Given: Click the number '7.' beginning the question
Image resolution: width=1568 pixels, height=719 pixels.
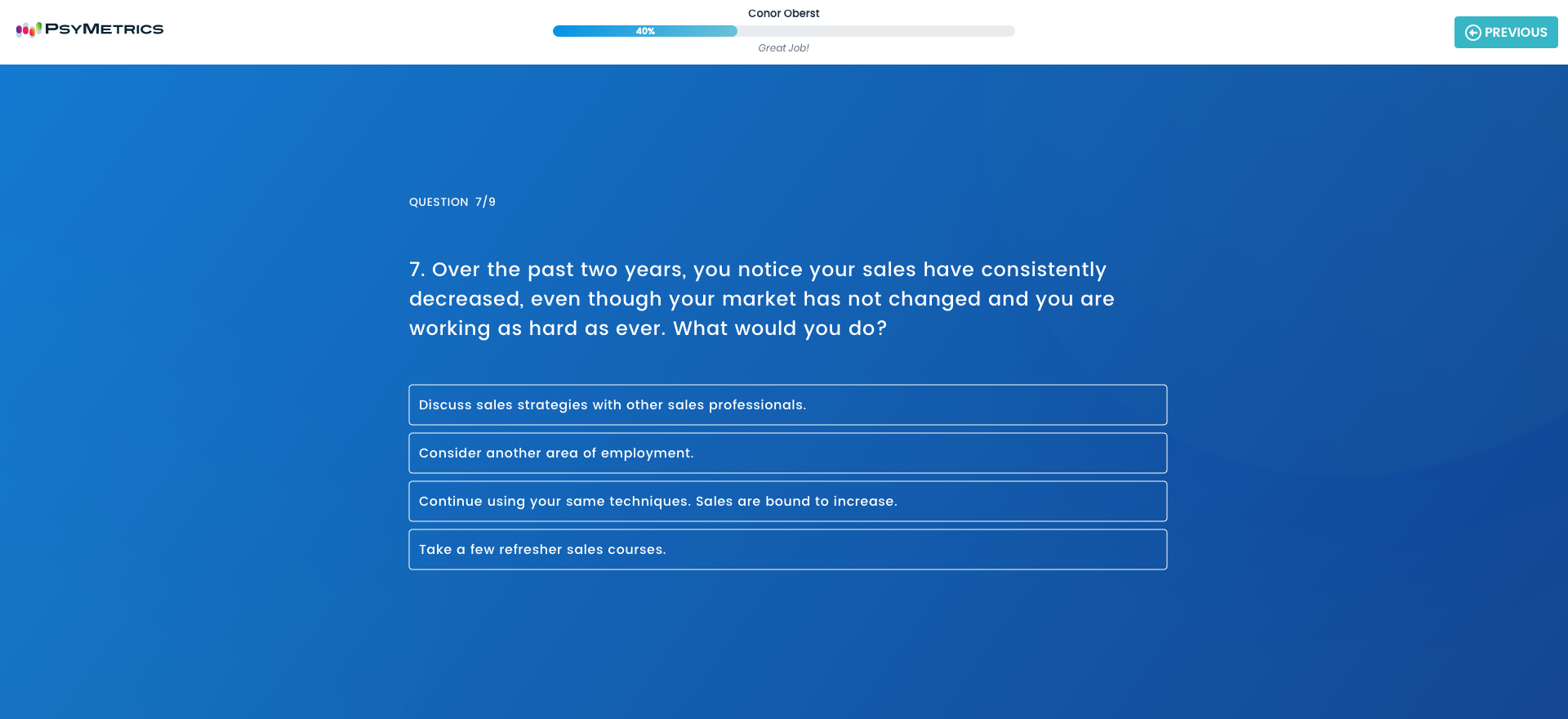Looking at the screenshot, I should [416, 270].
